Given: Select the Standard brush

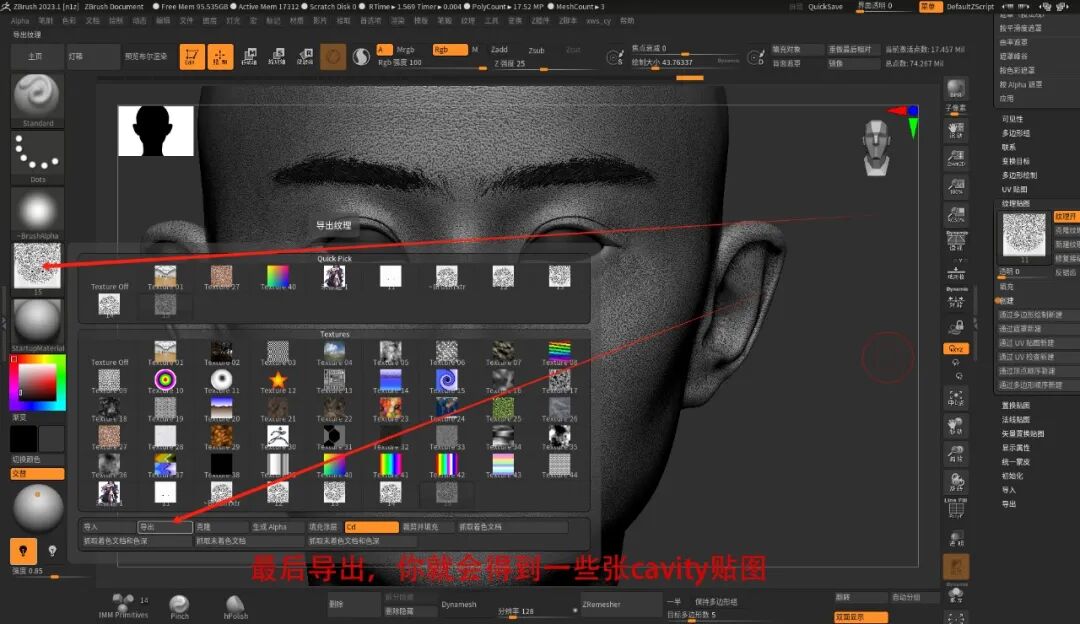Looking at the screenshot, I should (x=37, y=97).
